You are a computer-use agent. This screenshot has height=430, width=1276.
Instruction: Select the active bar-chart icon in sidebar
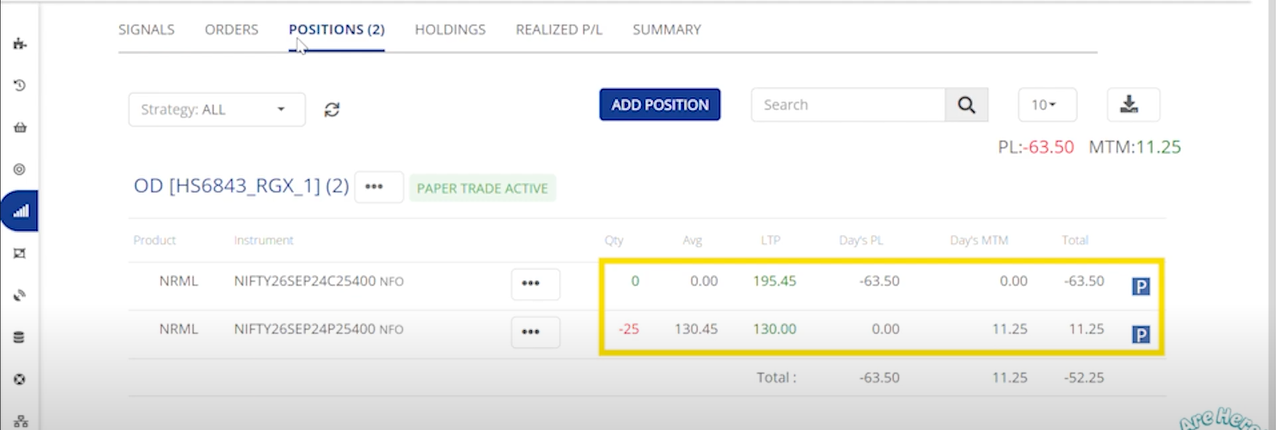point(20,211)
